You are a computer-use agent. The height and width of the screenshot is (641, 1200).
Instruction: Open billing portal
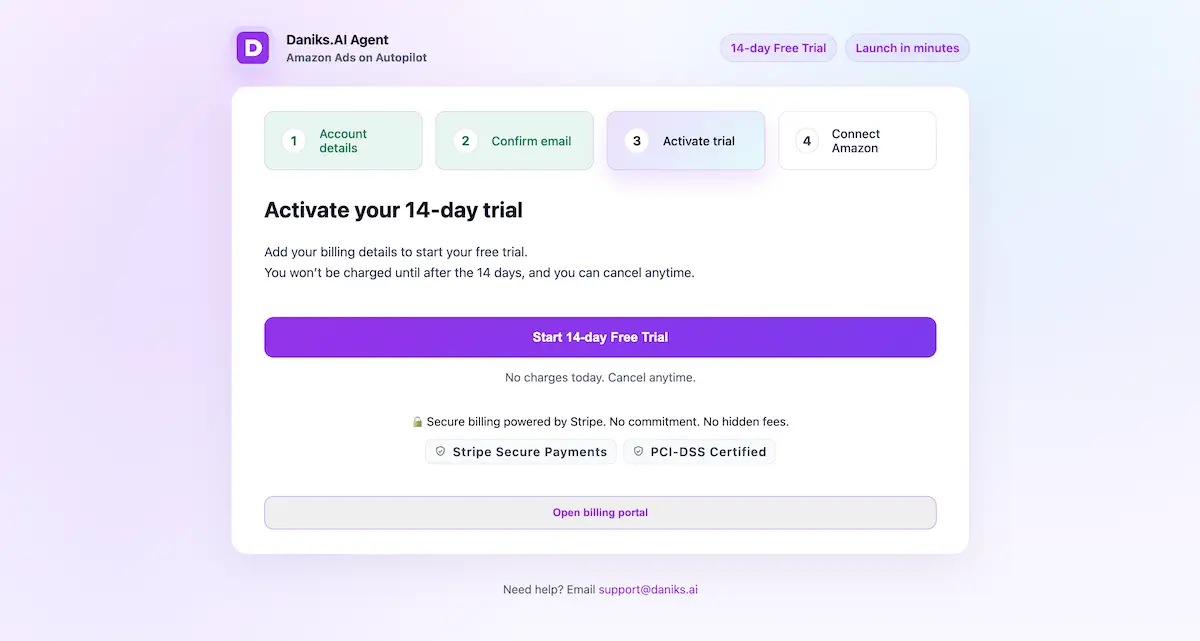tap(600, 513)
